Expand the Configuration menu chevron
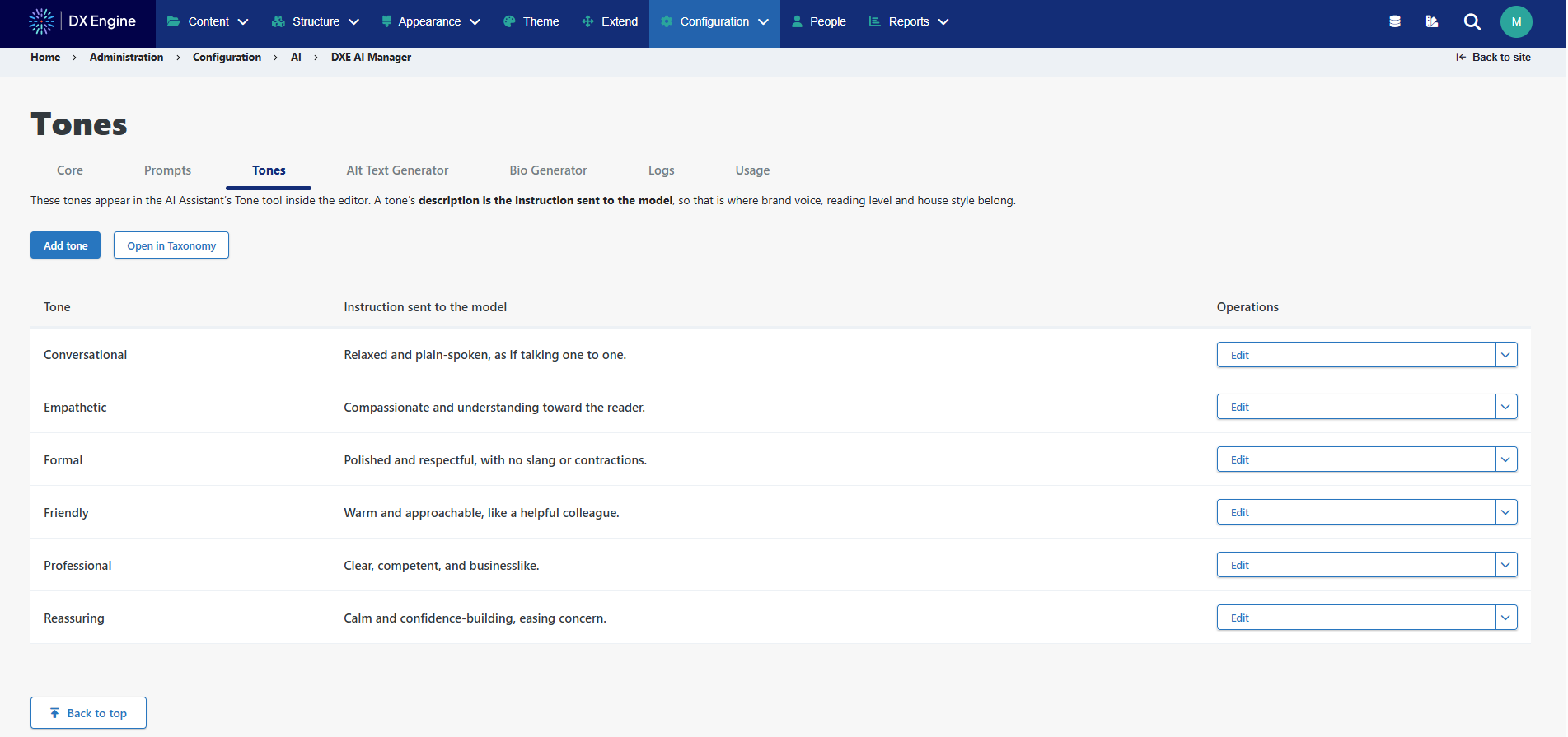Screen dimensions: 1568x737 click(764, 22)
